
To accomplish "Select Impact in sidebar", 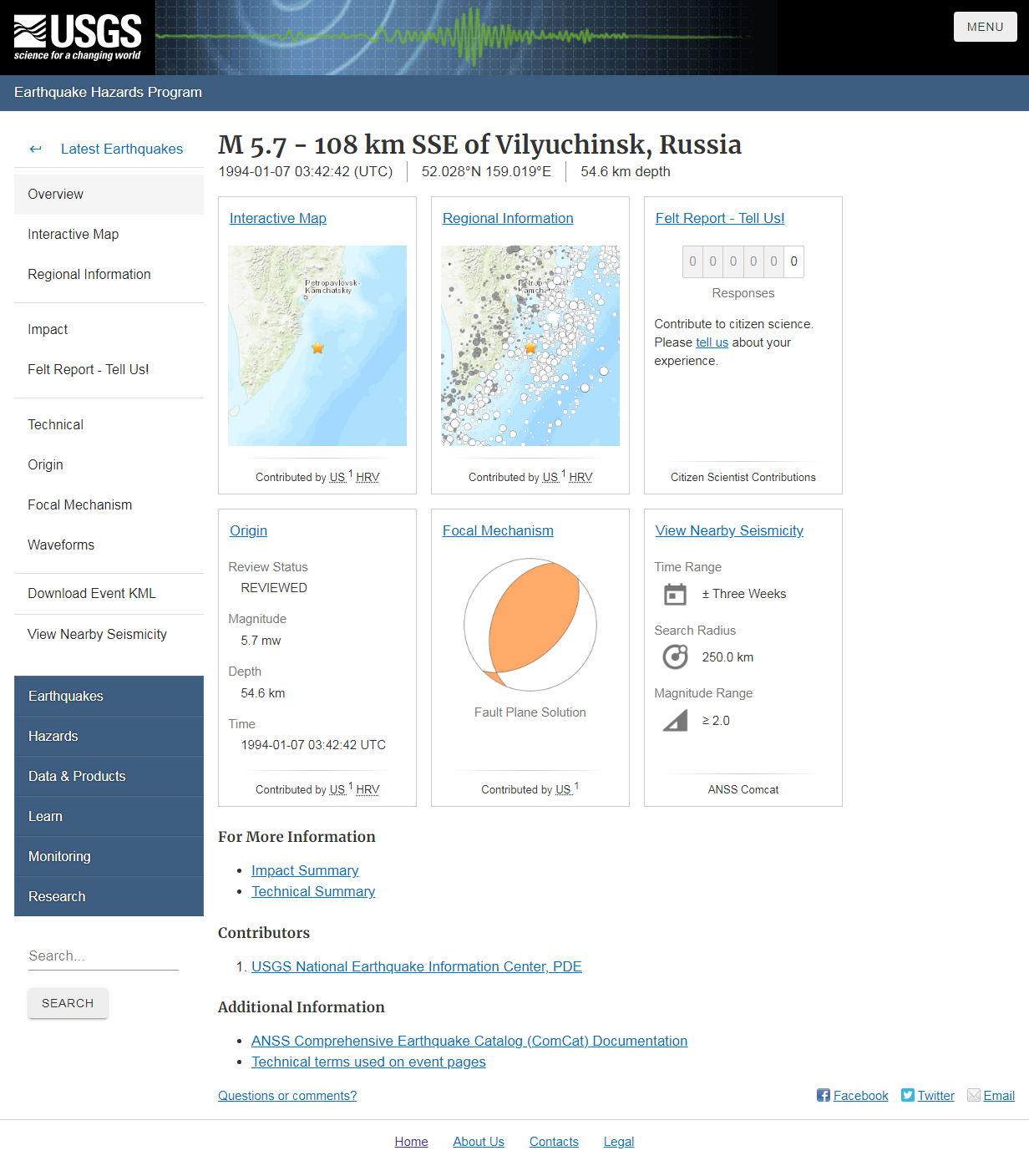I will (x=109, y=329).
